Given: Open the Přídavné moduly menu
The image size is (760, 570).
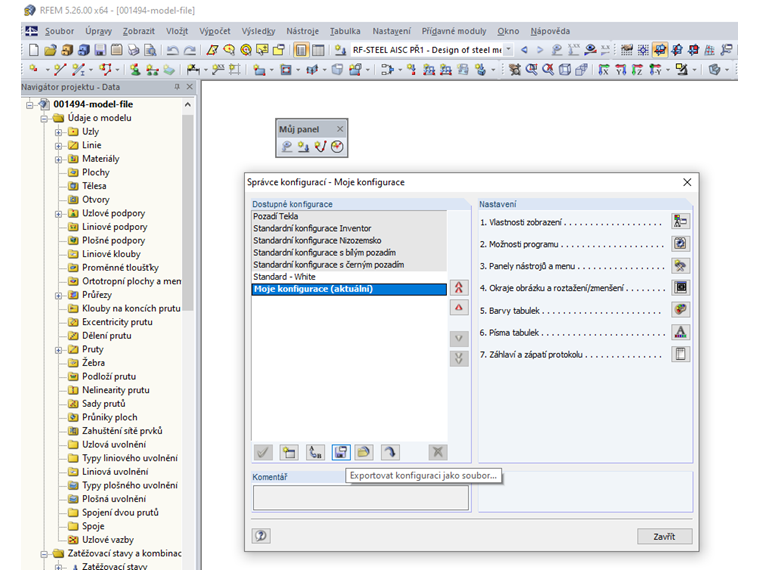Looking at the screenshot, I should (x=454, y=31).
